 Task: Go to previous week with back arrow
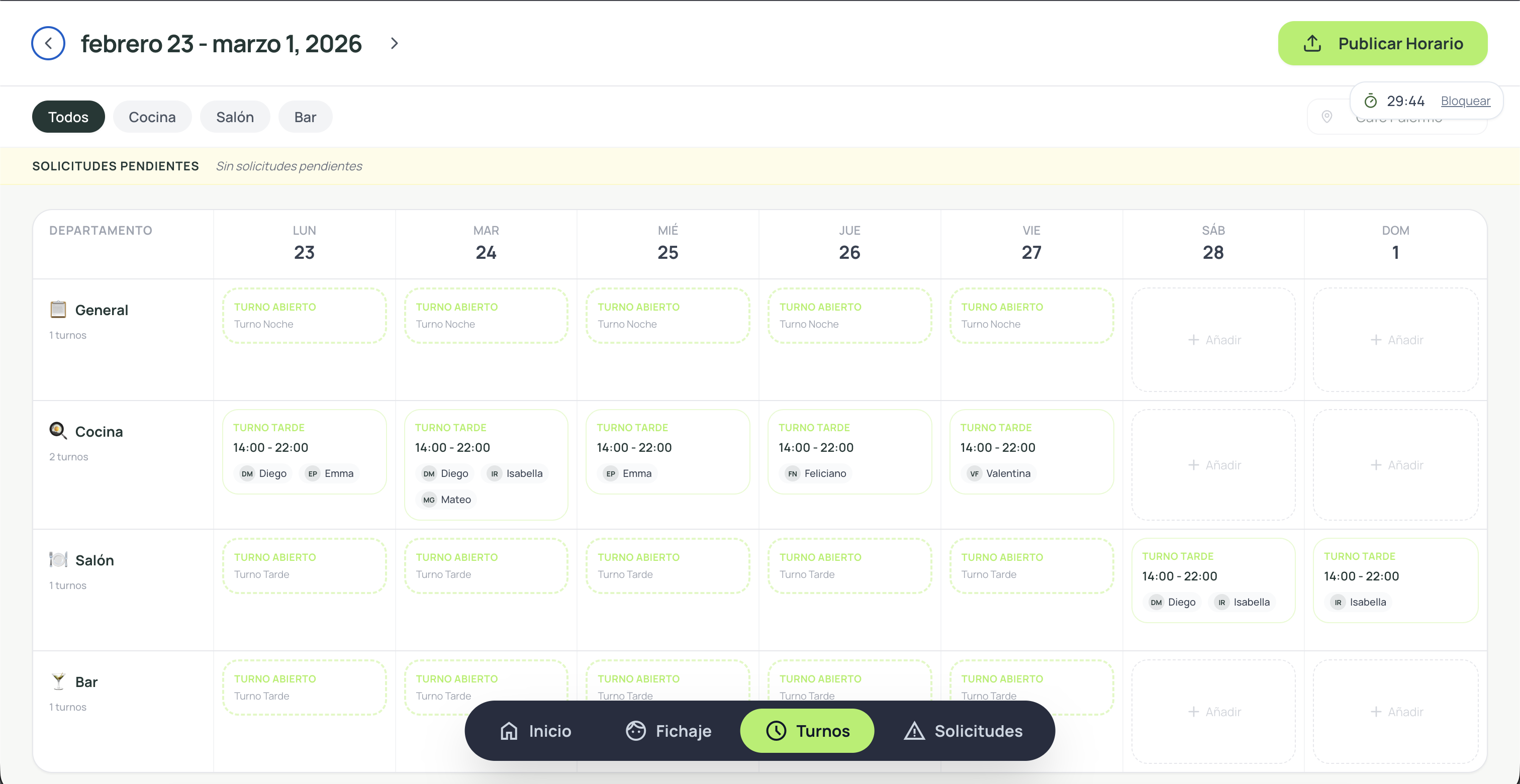[48, 43]
